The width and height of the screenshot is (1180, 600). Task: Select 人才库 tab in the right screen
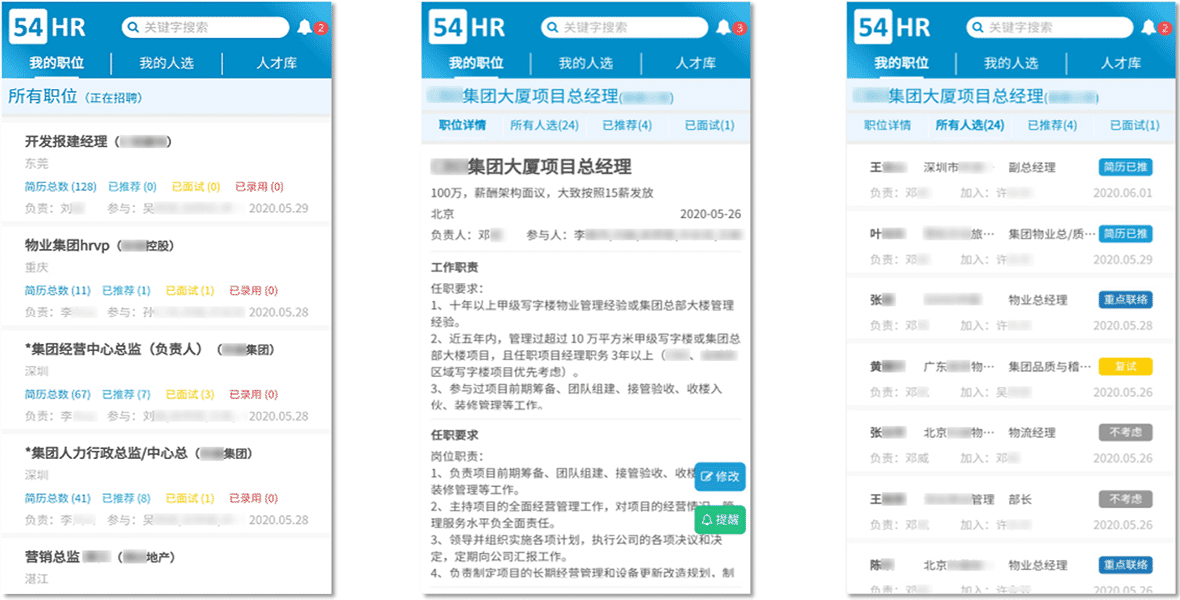pos(1121,63)
